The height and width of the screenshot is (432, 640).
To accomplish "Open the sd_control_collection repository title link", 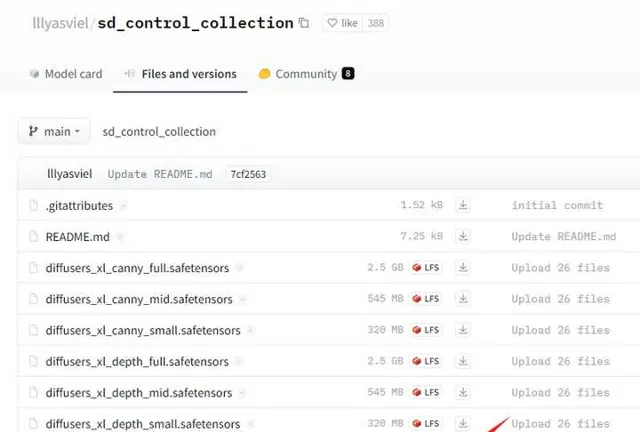I will (x=196, y=23).
